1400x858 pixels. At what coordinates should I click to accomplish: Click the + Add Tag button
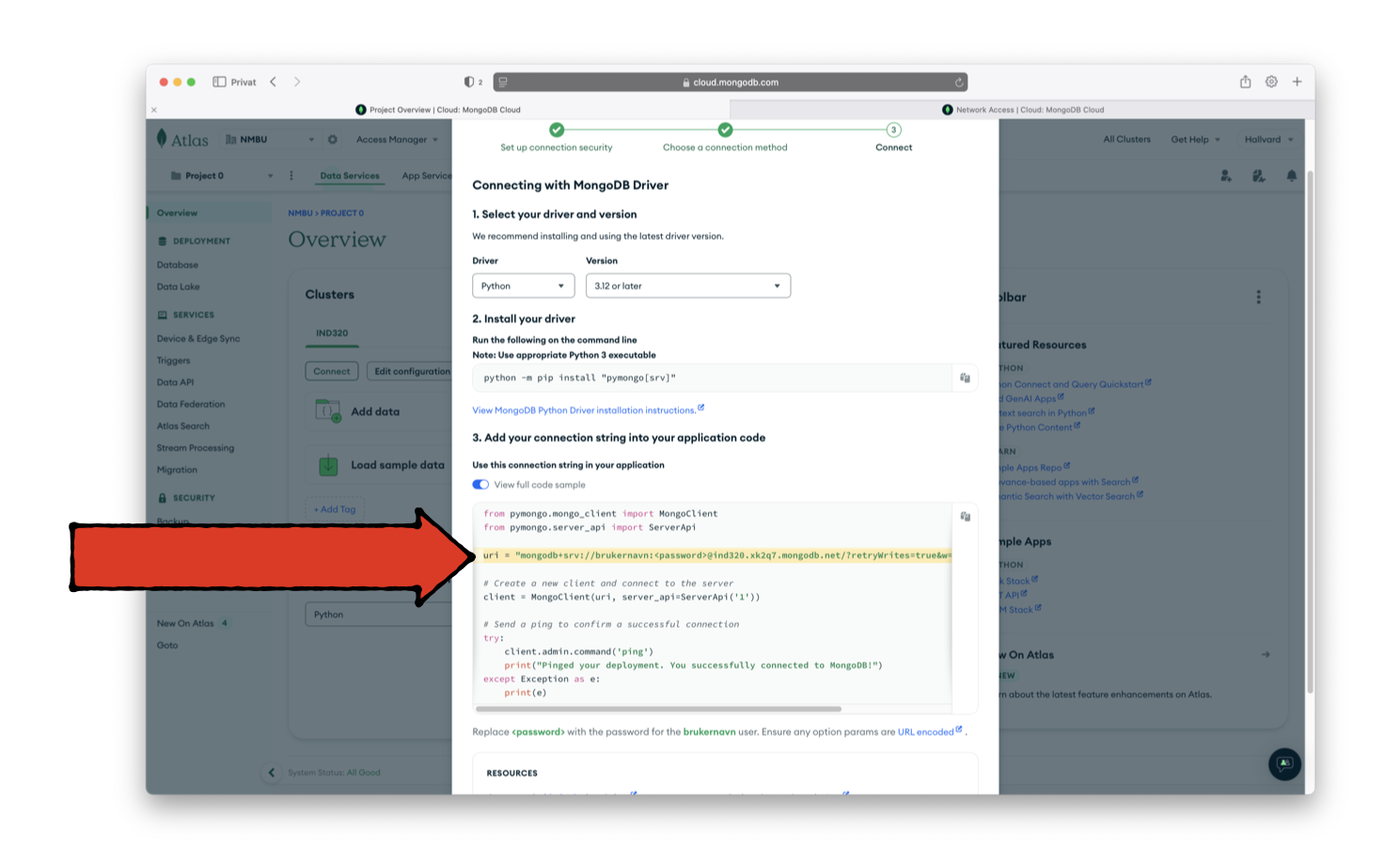click(x=335, y=509)
